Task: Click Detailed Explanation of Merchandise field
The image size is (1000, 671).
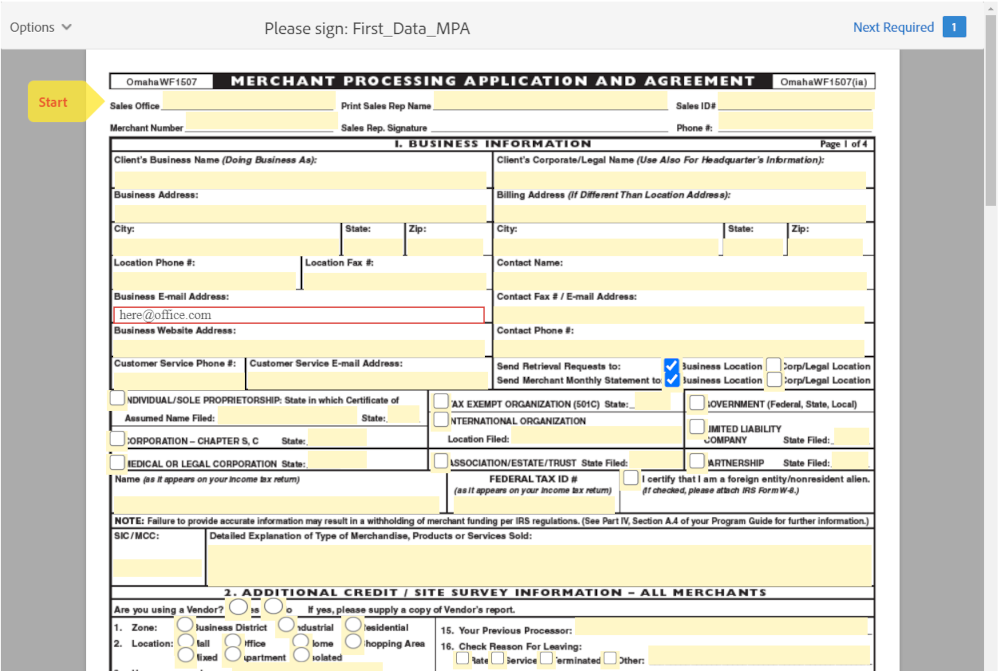Action: pos(540,565)
